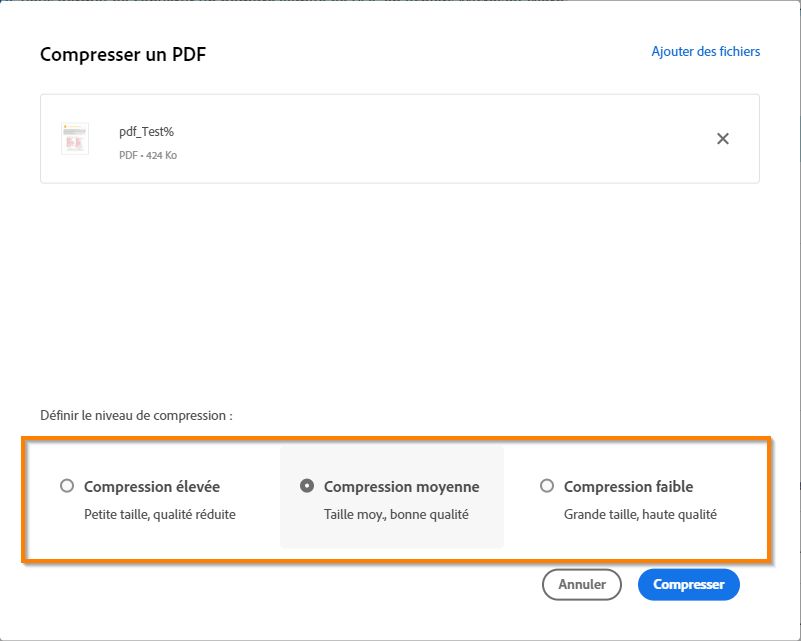Open Ajouter des fichiers
The height and width of the screenshot is (641, 801).
705,50
